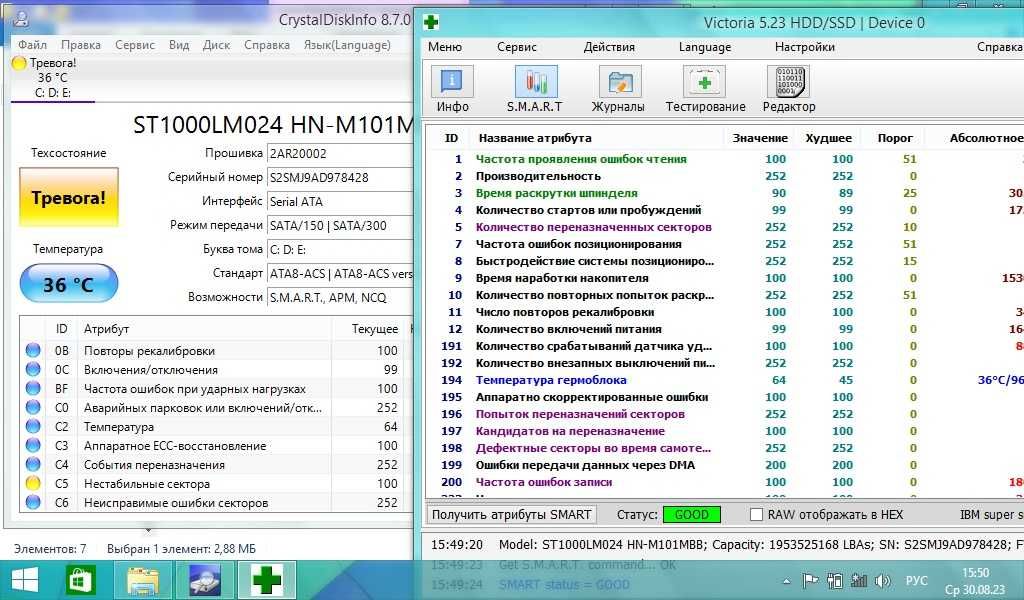Select Аварийных парковок или включений row
1024x600 pixels.
216,407
